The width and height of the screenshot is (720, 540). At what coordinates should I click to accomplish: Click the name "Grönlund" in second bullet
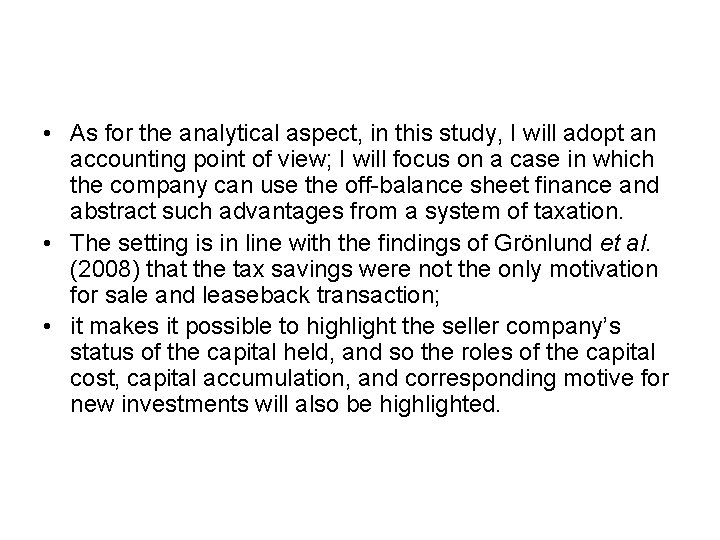tap(543, 243)
